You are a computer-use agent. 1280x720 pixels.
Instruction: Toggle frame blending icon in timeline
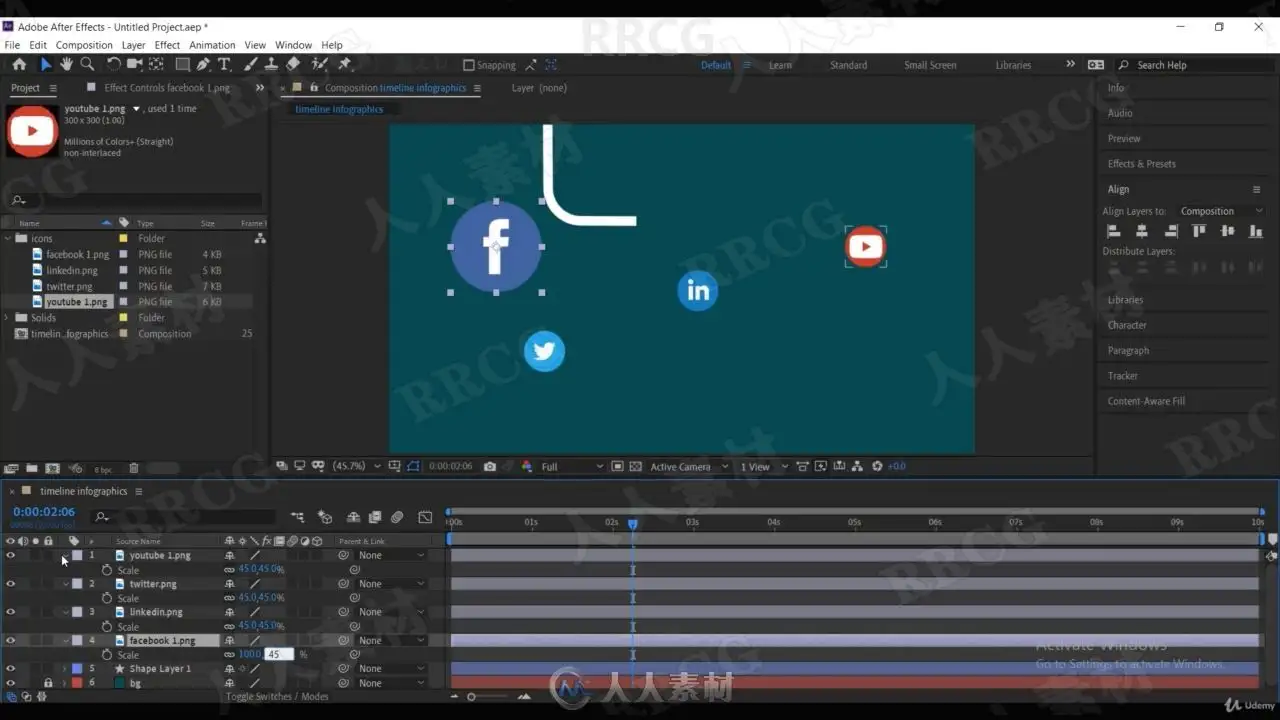click(x=375, y=517)
